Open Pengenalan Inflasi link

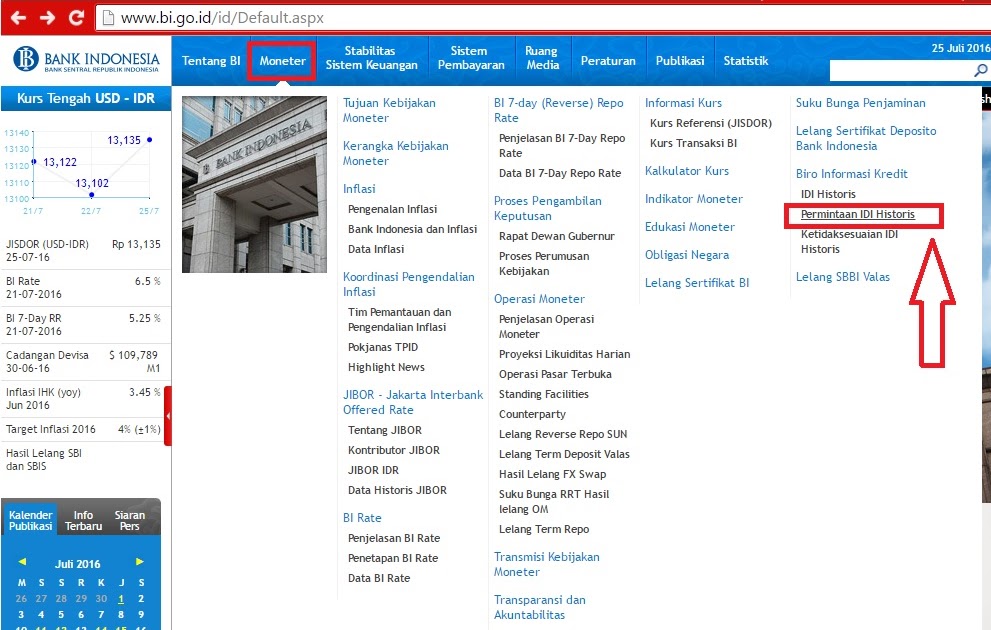tap(392, 209)
